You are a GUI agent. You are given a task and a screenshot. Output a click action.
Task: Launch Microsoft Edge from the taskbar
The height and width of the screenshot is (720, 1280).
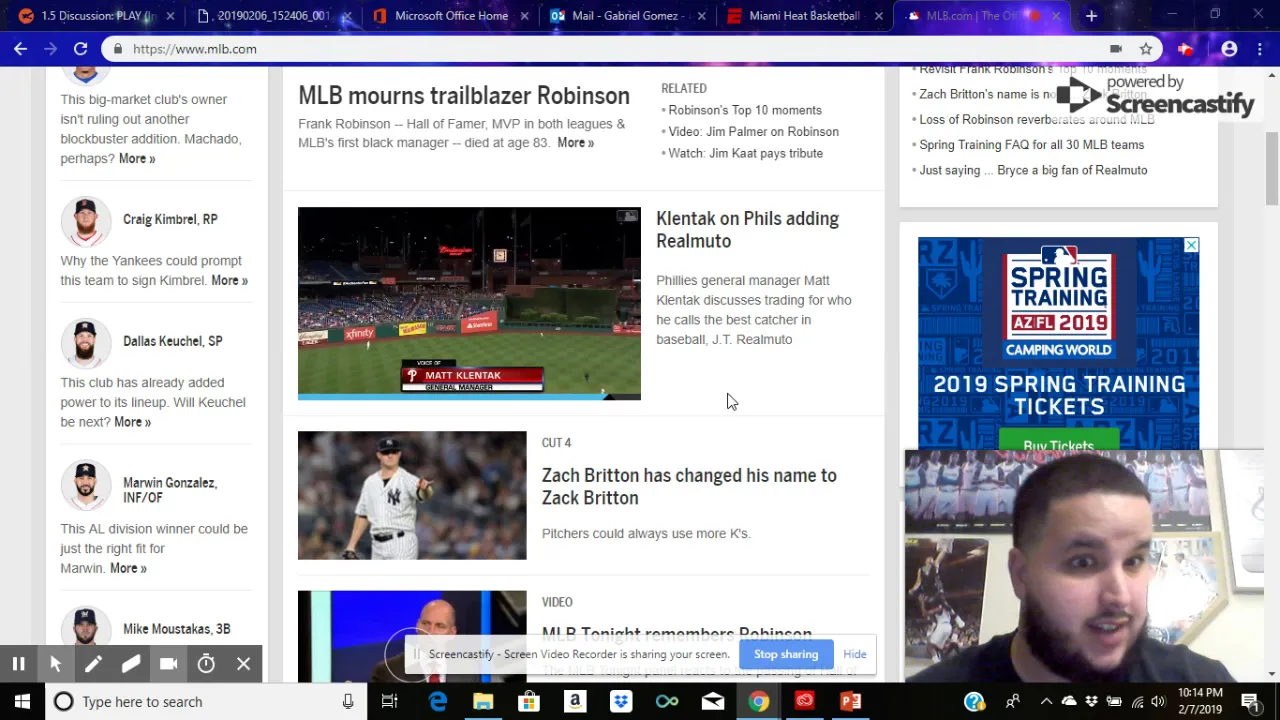pyautogui.click(x=438, y=702)
